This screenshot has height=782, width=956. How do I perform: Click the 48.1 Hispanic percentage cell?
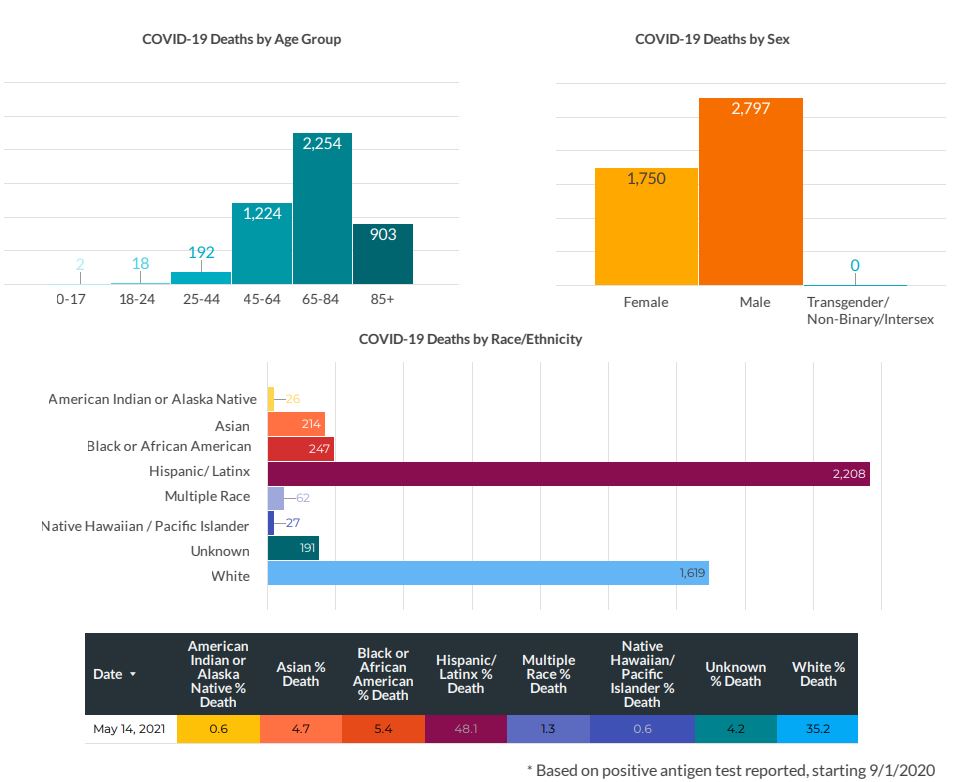tap(466, 729)
